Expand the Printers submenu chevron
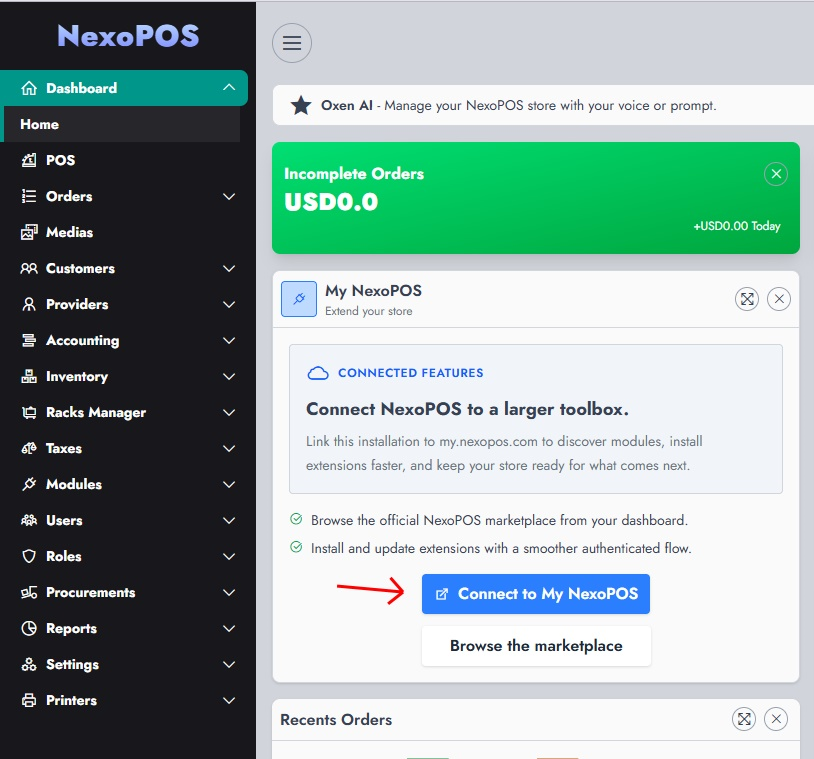 tap(229, 700)
